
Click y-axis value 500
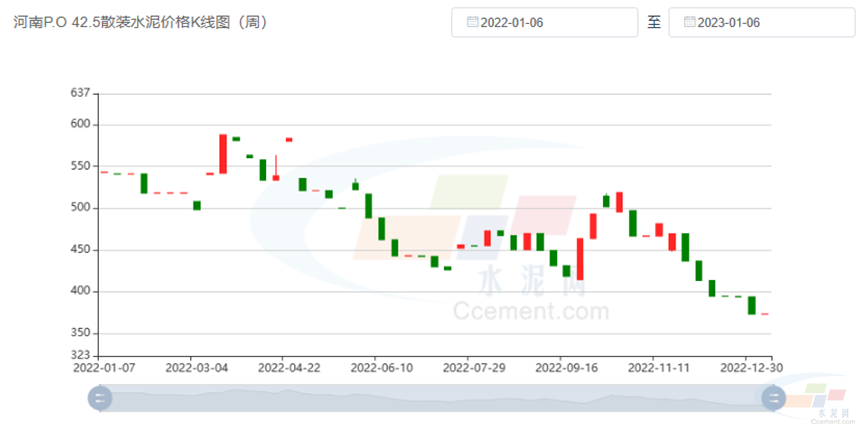80,208
